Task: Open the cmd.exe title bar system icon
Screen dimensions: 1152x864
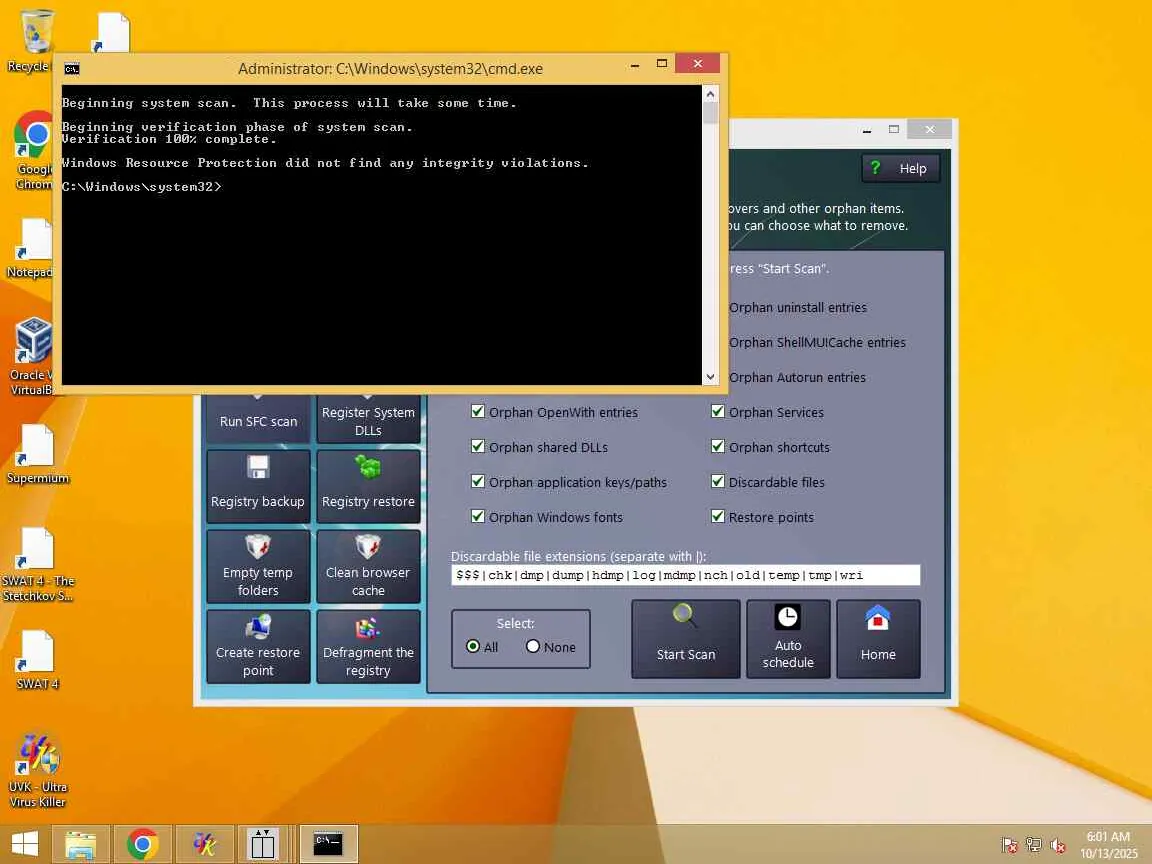Action: (x=71, y=69)
